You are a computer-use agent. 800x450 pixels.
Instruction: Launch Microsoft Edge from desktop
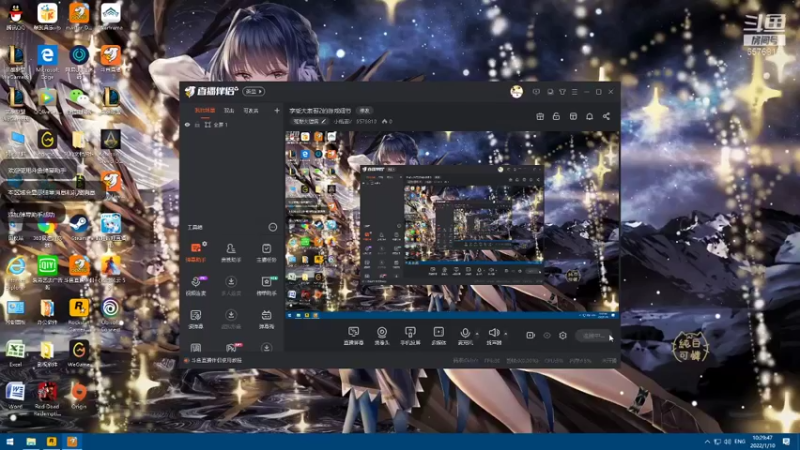(x=47, y=62)
